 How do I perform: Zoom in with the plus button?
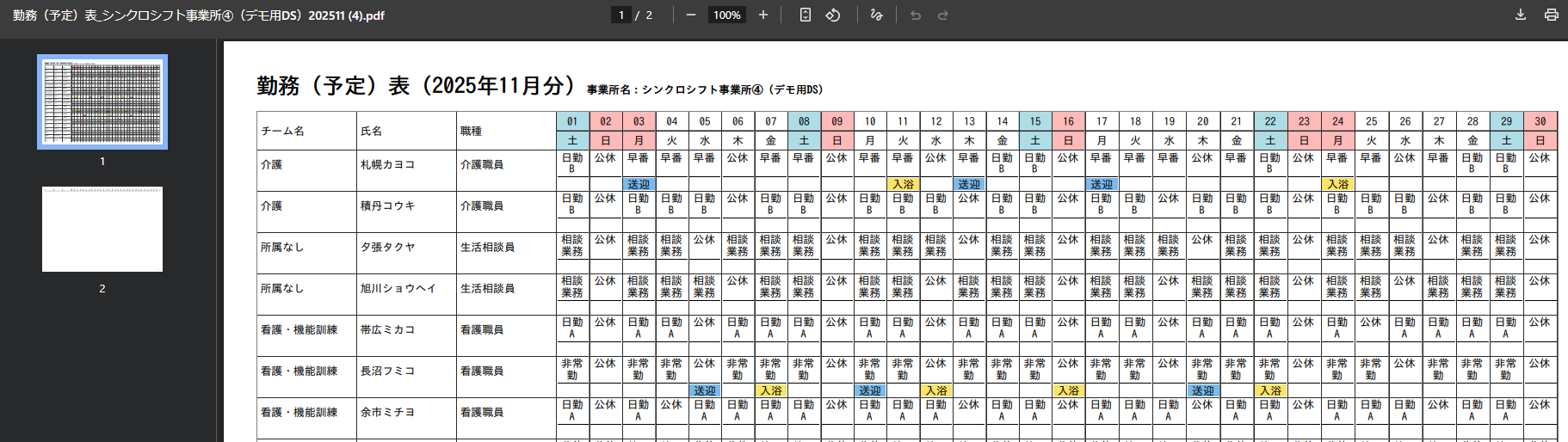click(762, 15)
